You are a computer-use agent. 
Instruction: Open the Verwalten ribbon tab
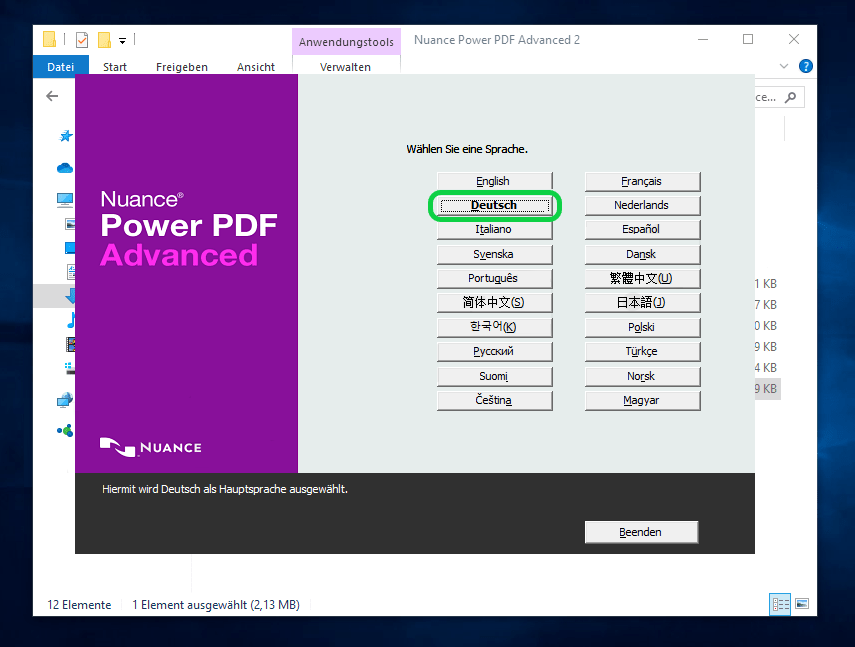click(x=345, y=67)
